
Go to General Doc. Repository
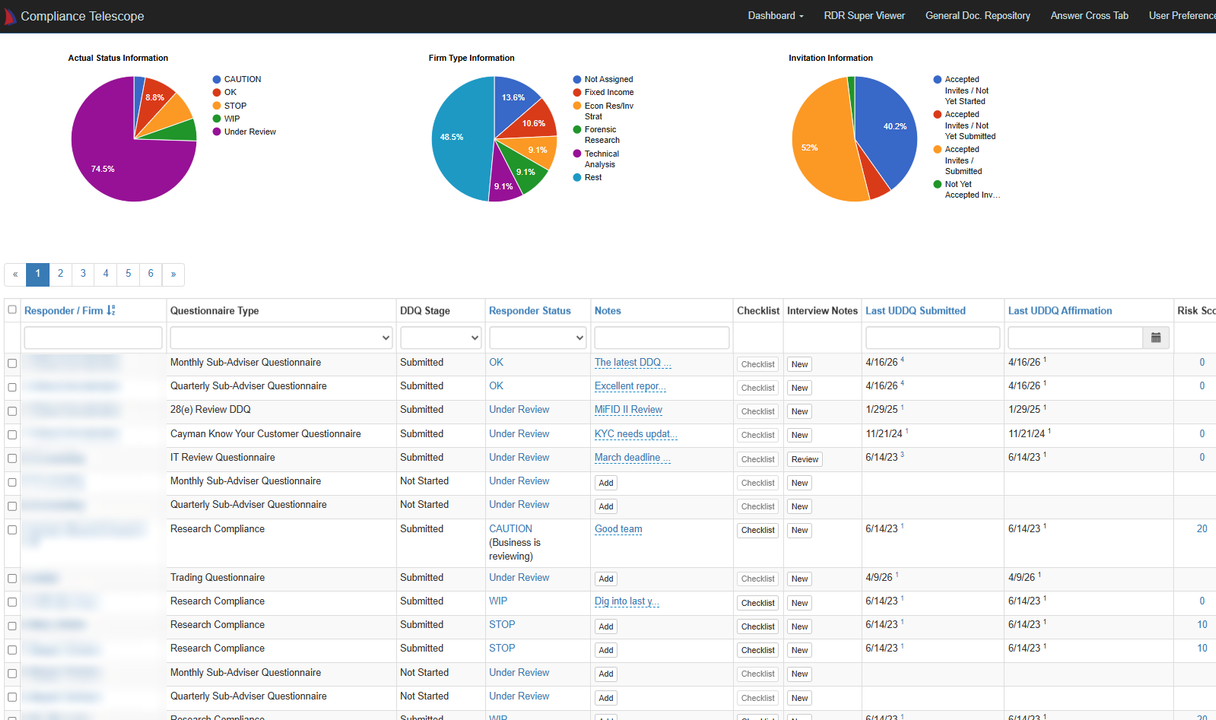pyautogui.click(x=978, y=16)
